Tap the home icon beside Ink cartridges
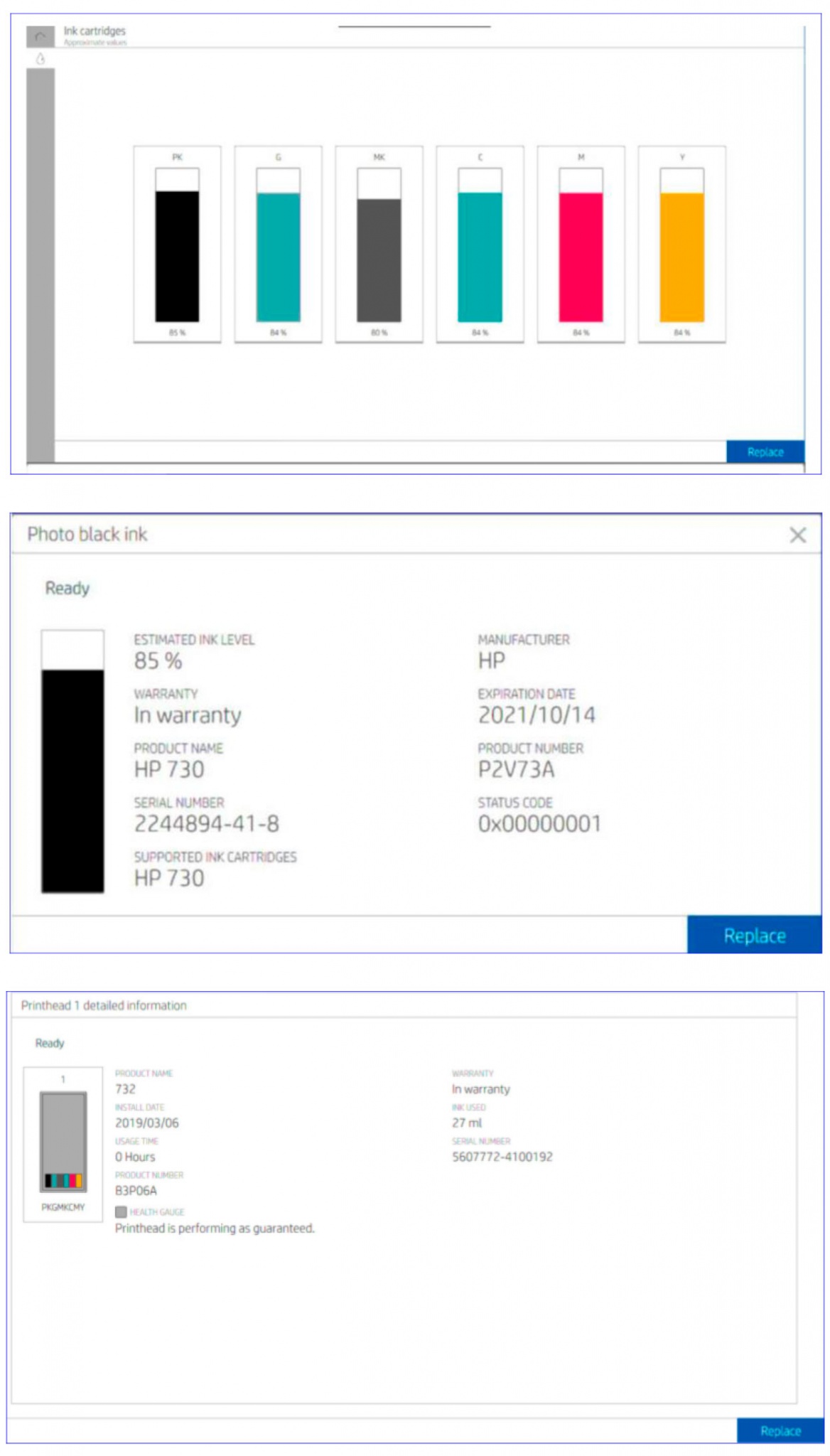 [40, 36]
